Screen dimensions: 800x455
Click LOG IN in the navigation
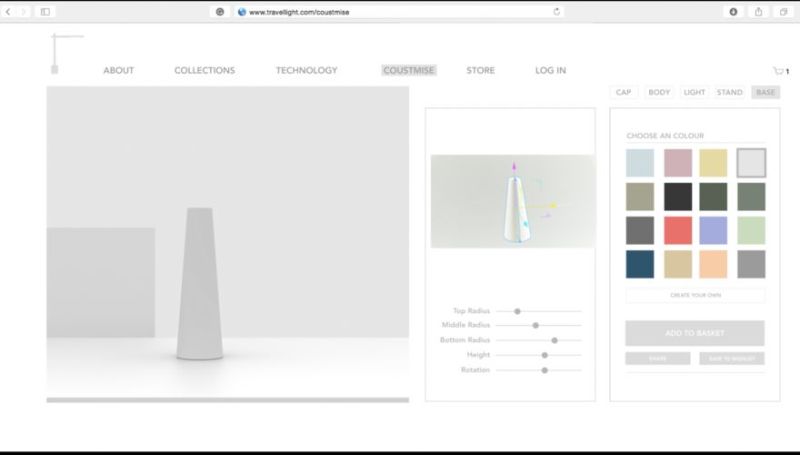551,70
